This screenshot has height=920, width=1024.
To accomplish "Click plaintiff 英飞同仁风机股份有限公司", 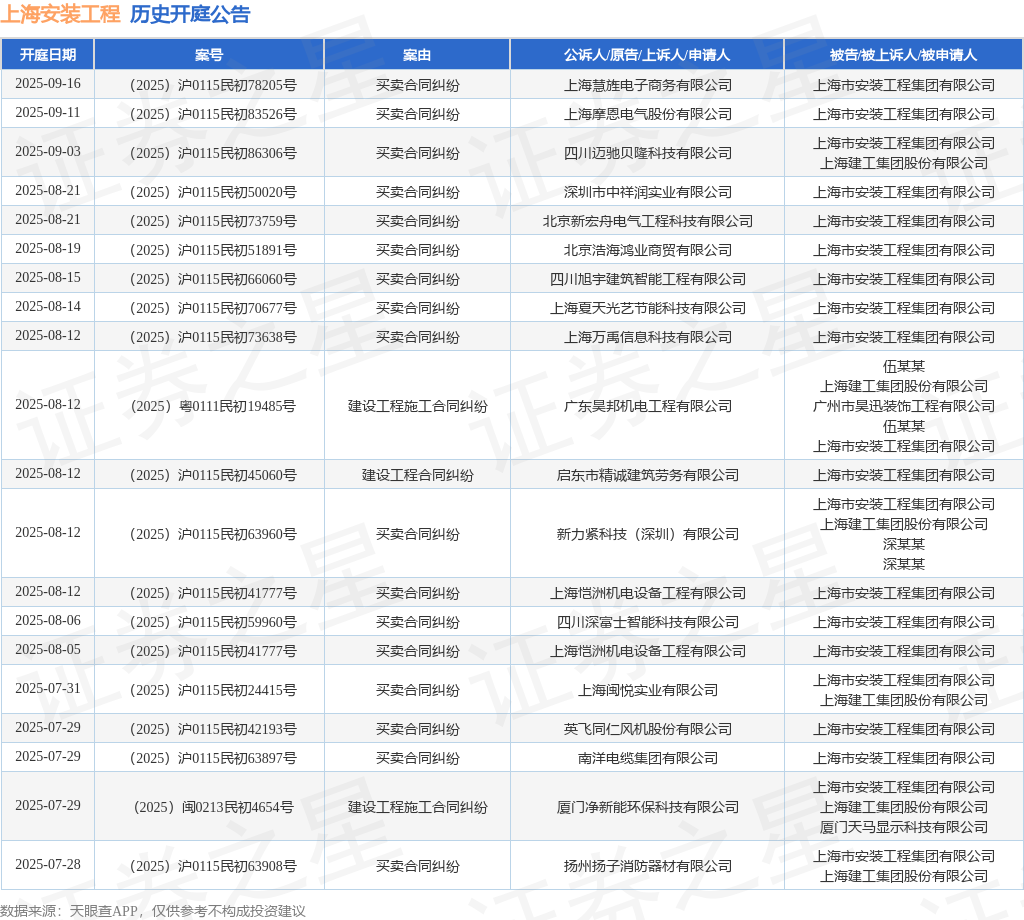I will point(647,729).
